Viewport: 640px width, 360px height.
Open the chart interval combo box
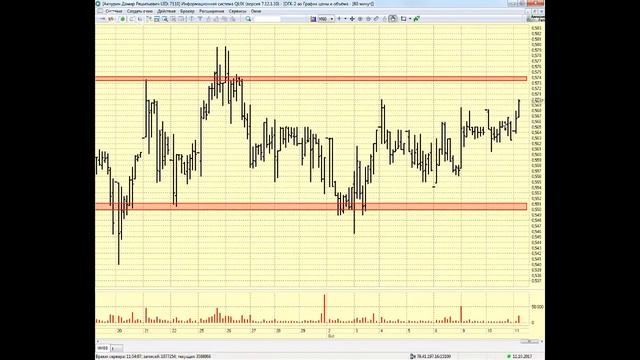tap(326, 19)
